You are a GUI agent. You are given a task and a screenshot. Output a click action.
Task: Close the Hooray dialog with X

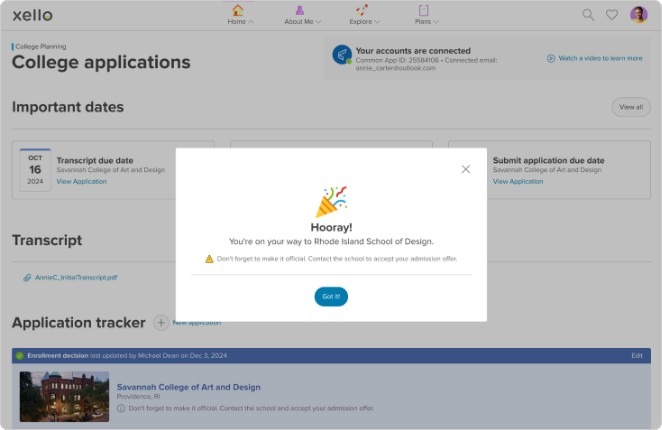pyautogui.click(x=466, y=169)
